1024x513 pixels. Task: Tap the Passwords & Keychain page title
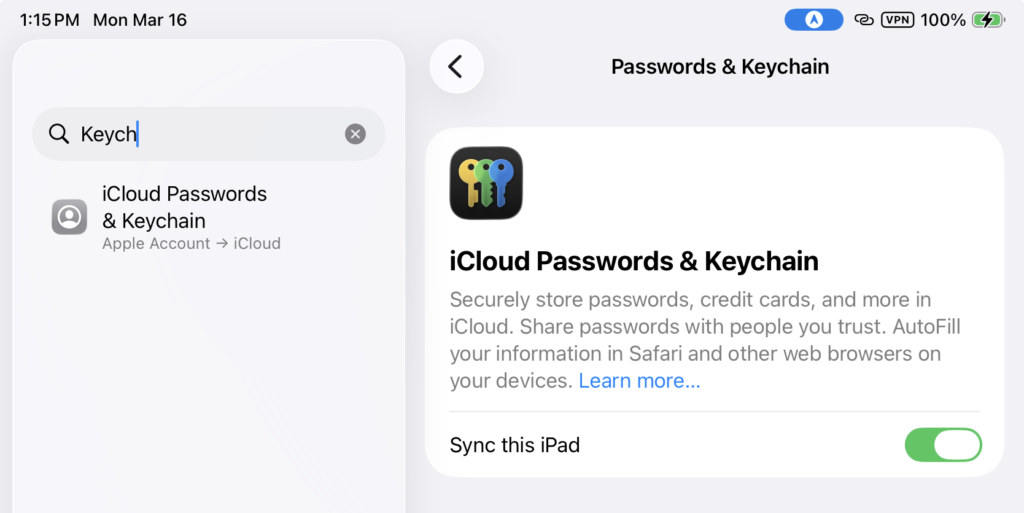719,67
